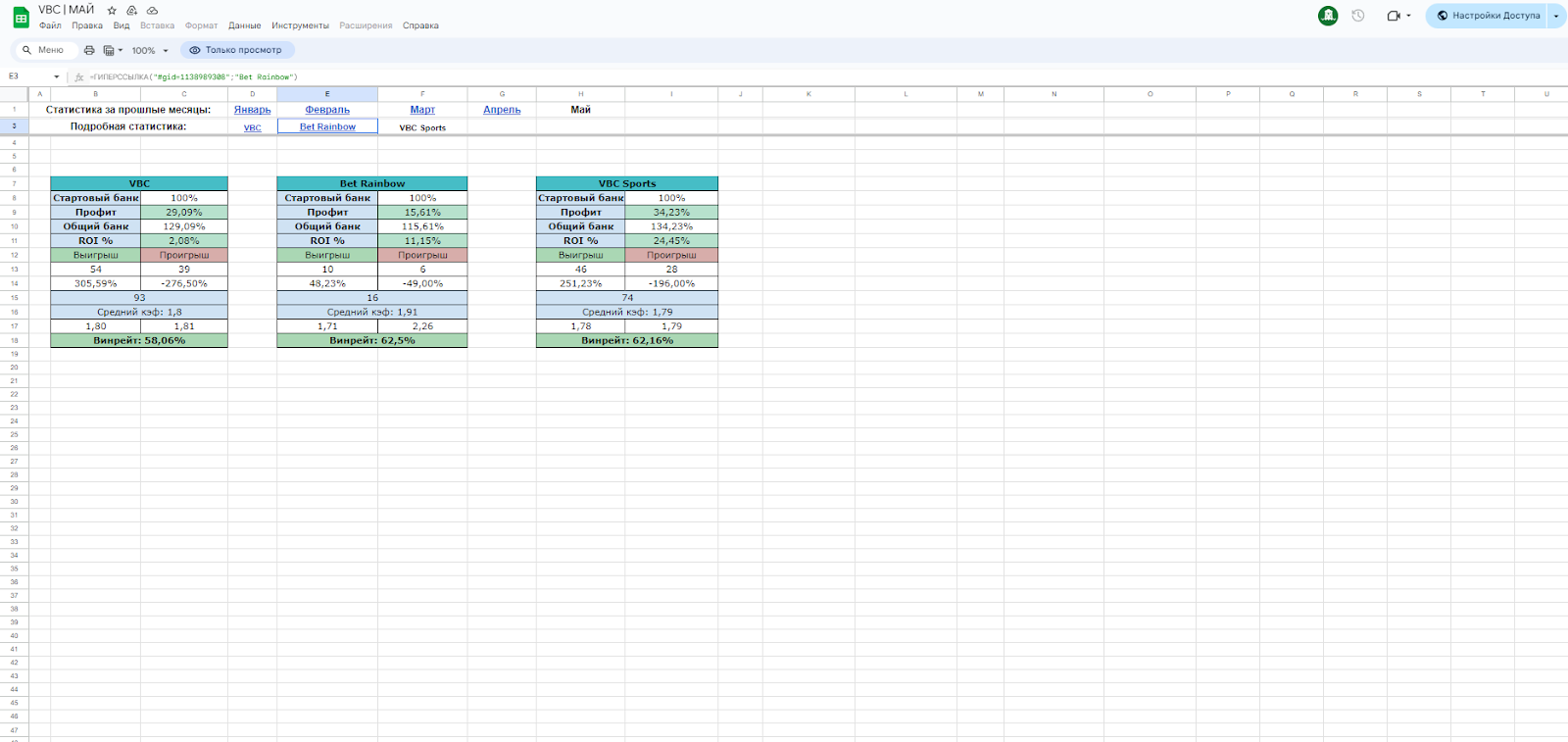
Task: Select the Средний кэф: 1,91 cell
Action: [x=372, y=312]
